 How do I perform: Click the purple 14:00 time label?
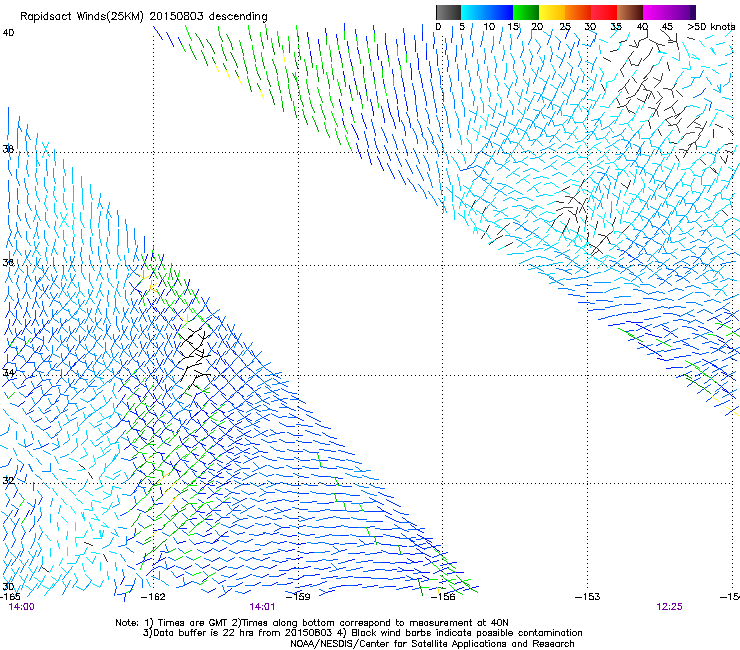point(21,607)
